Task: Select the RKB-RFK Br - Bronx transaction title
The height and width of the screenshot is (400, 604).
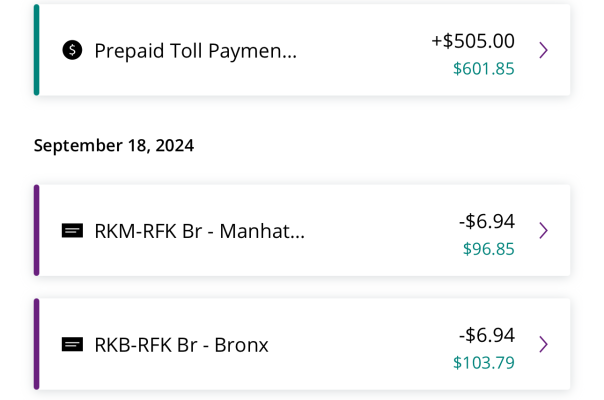Action: 181,345
